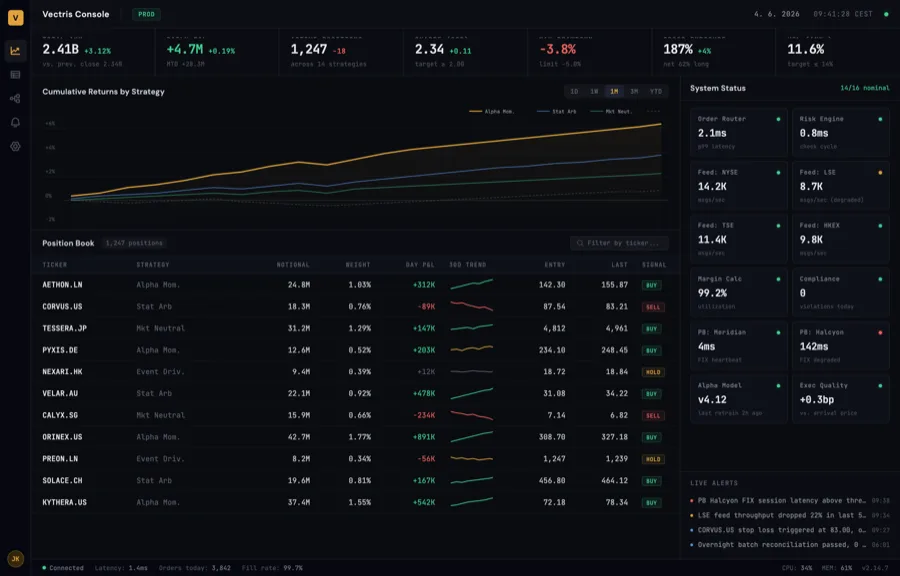Screen dimensions: 900x576
Task: Open the Feed: HKEX status card
Action: [841, 239]
